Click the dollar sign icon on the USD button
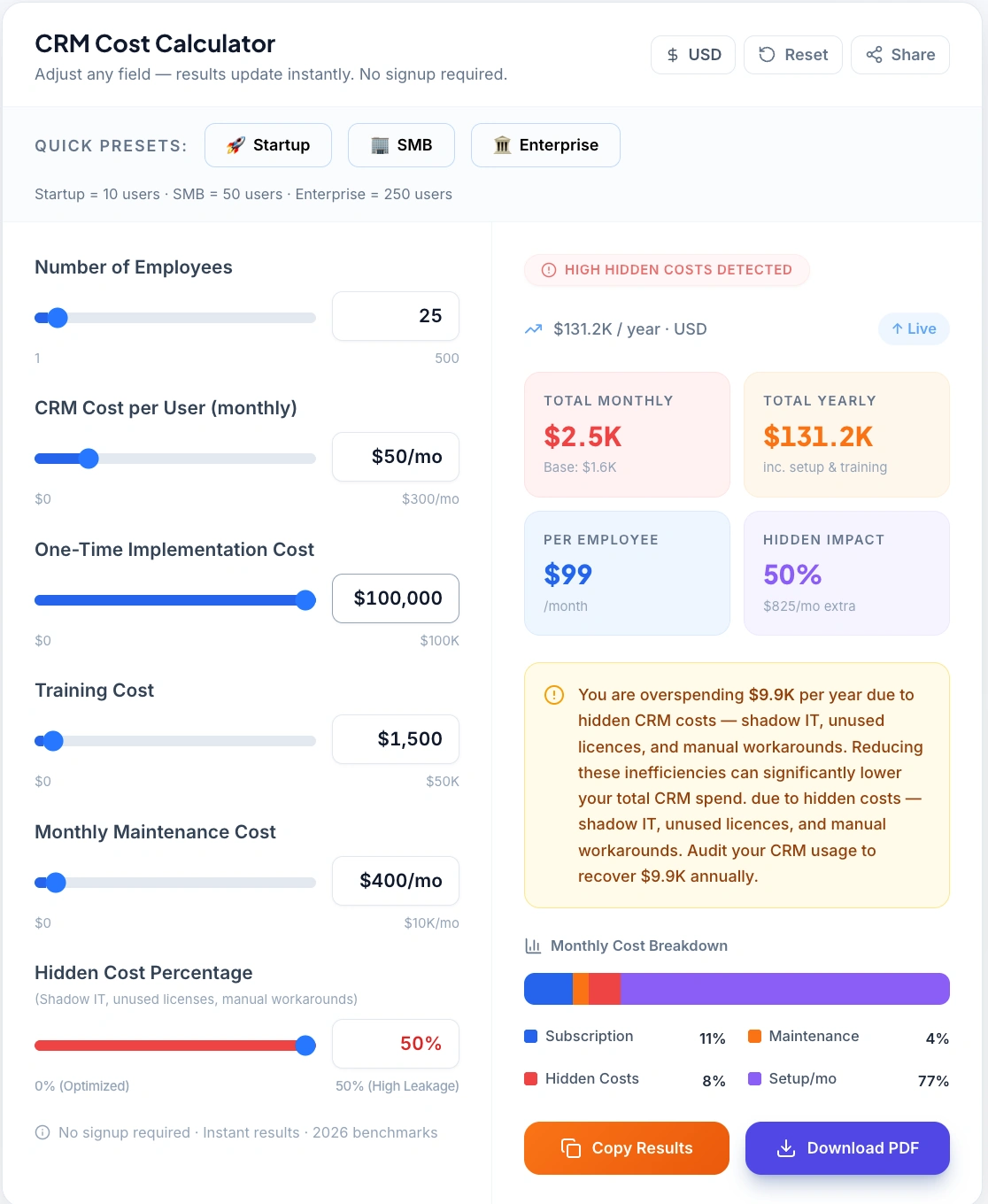 click(x=672, y=54)
